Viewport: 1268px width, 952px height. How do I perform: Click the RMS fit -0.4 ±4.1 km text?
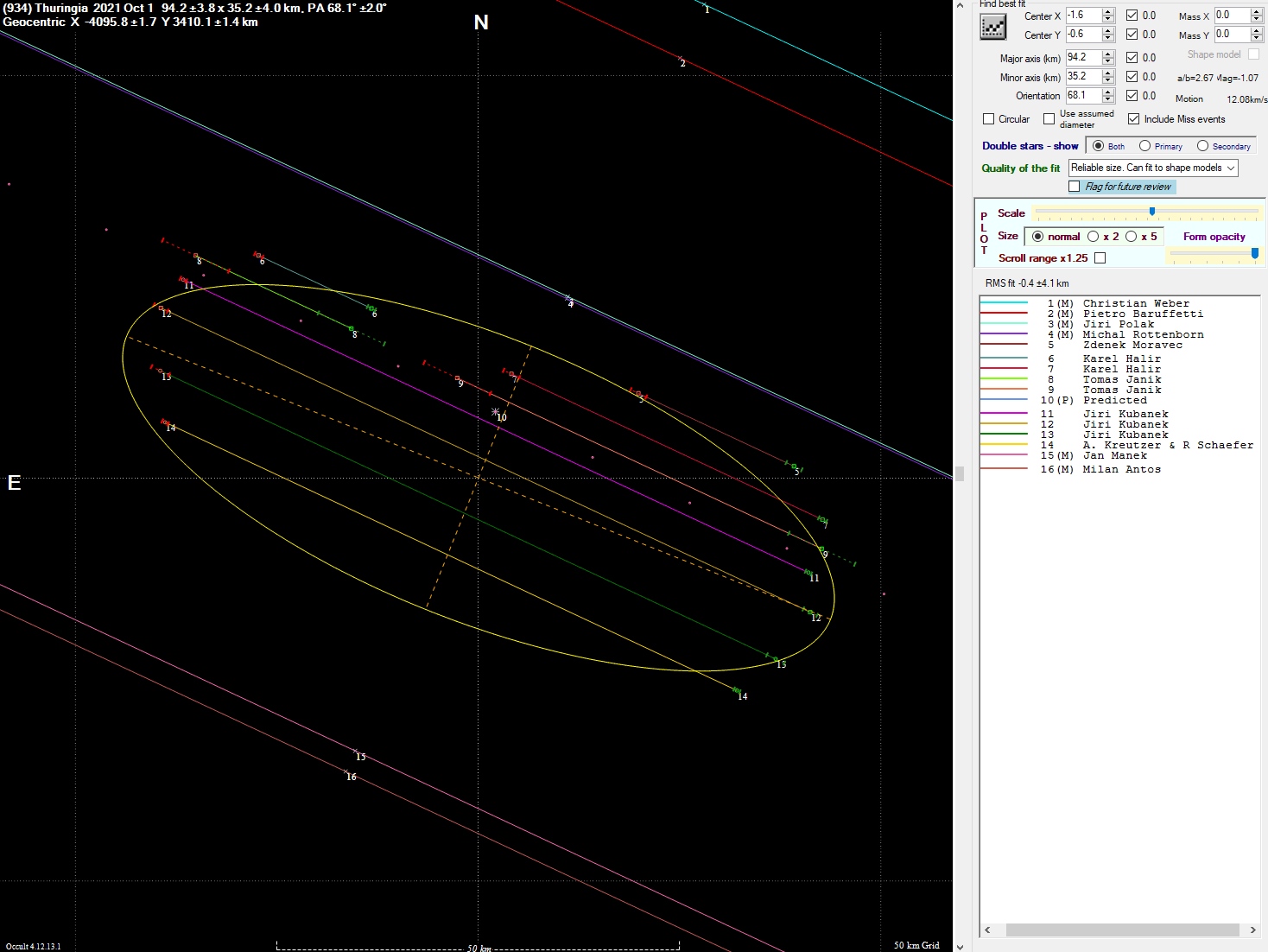tap(1027, 283)
